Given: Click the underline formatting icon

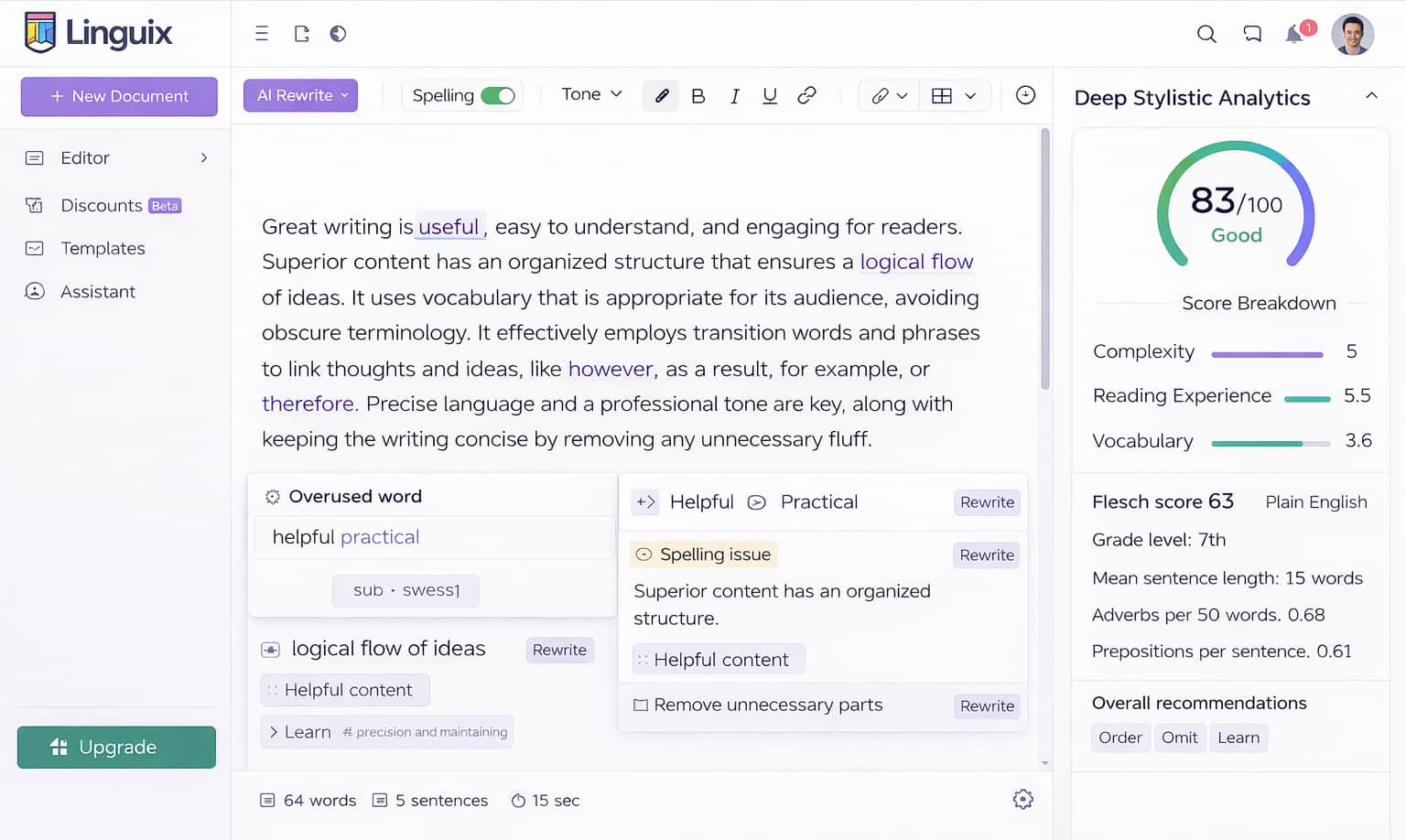Looking at the screenshot, I should tap(770, 96).
